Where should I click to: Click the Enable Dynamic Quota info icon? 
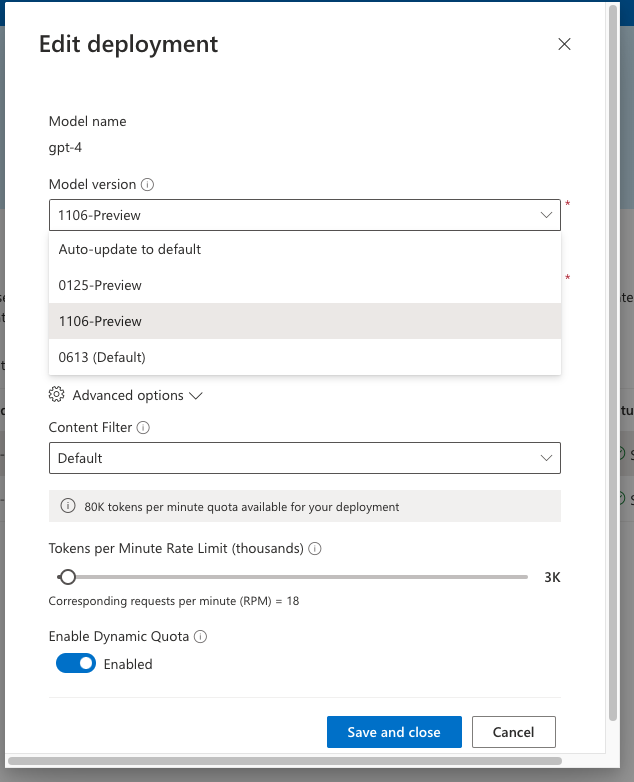[x=200, y=636]
